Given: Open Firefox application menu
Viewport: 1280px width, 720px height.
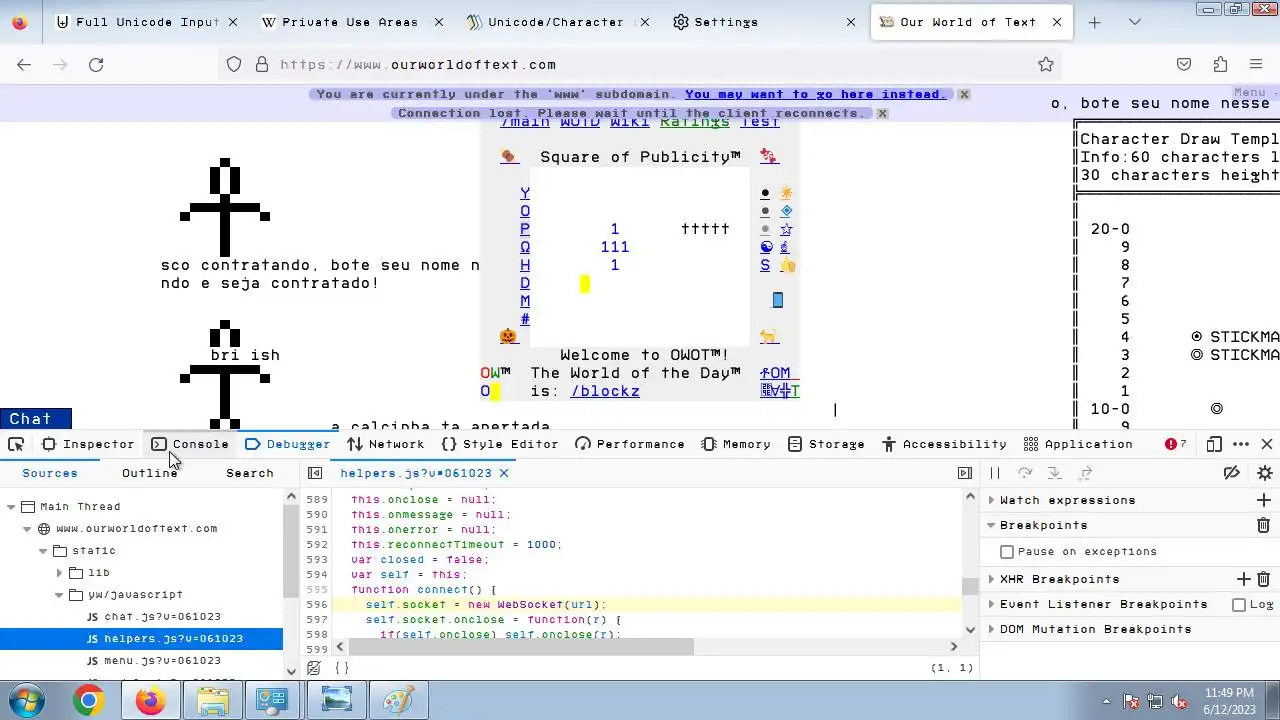Looking at the screenshot, I should (1256, 64).
